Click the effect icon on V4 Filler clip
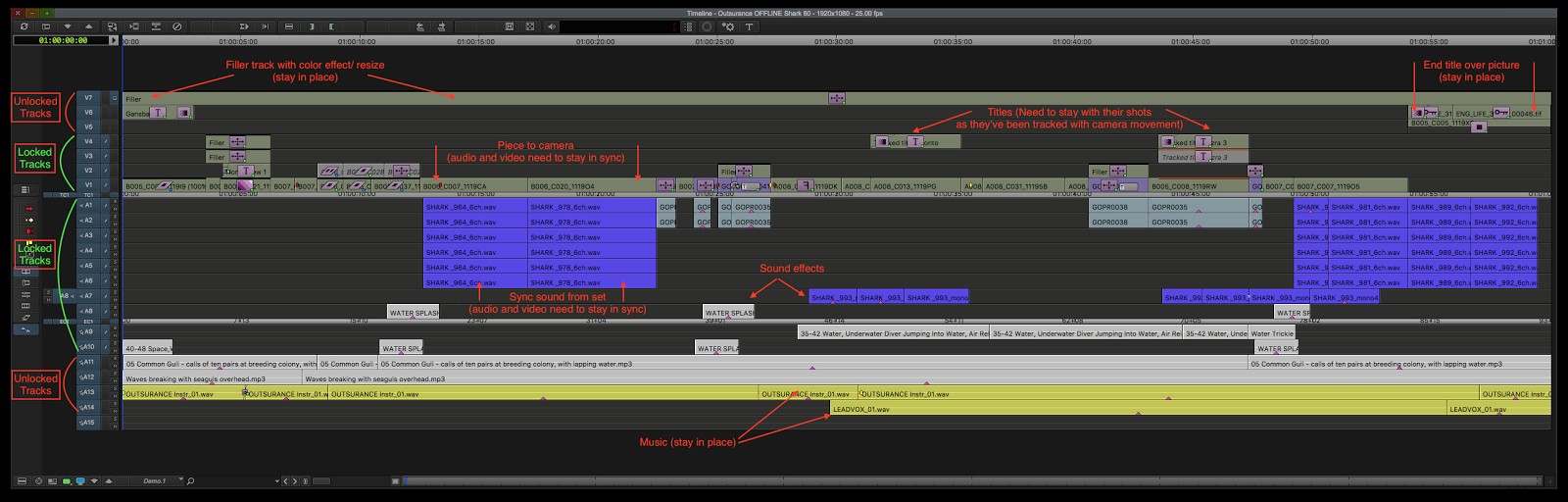The width and height of the screenshot is (1568, 502). click(237, 142)
